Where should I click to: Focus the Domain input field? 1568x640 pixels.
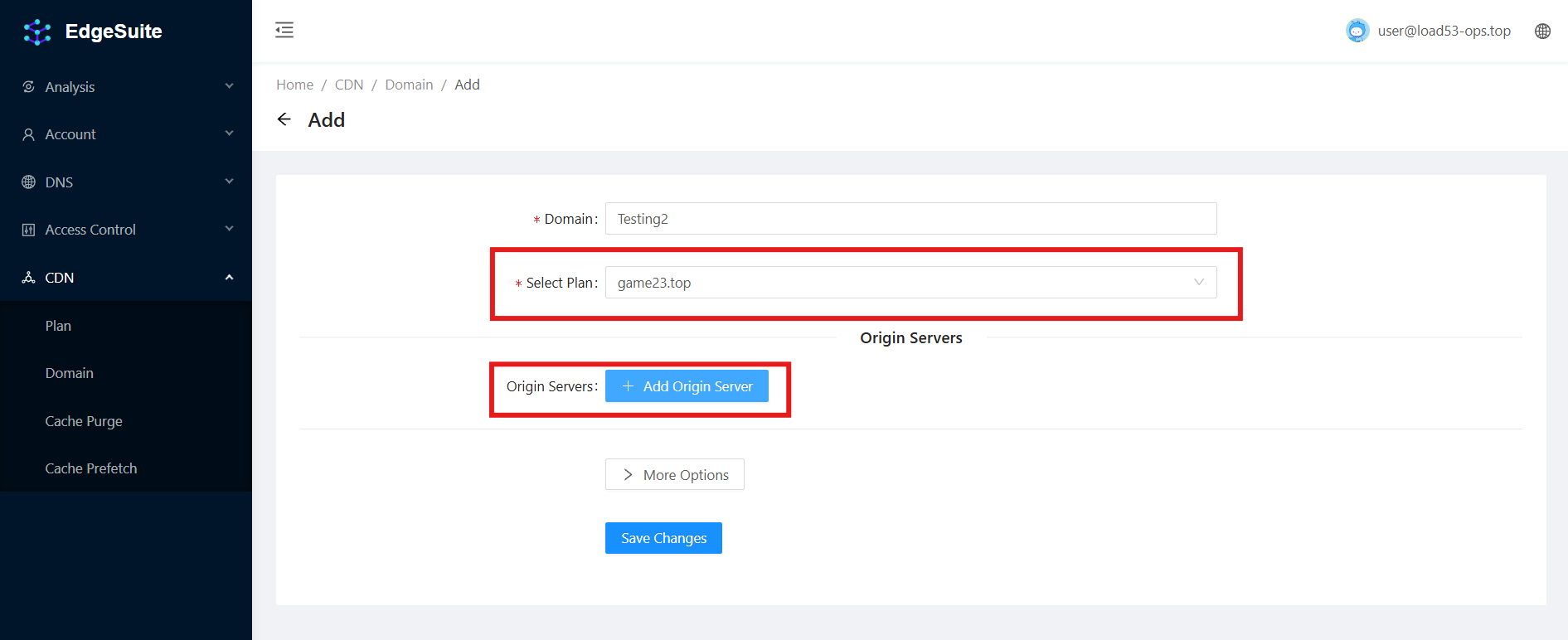tap(910, 219)
